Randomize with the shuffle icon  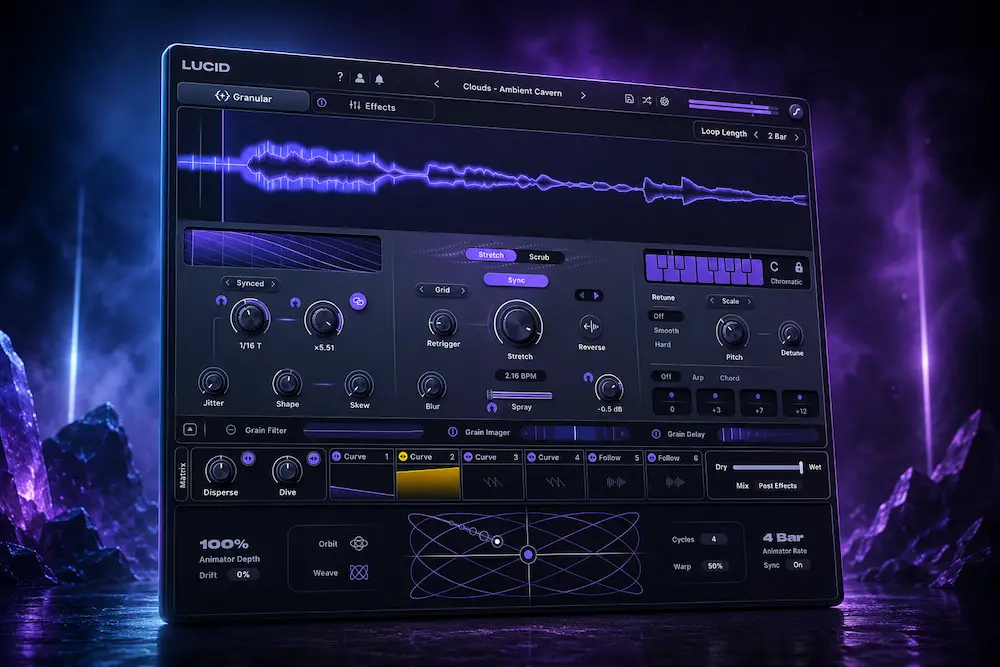(x=647, y=100)
